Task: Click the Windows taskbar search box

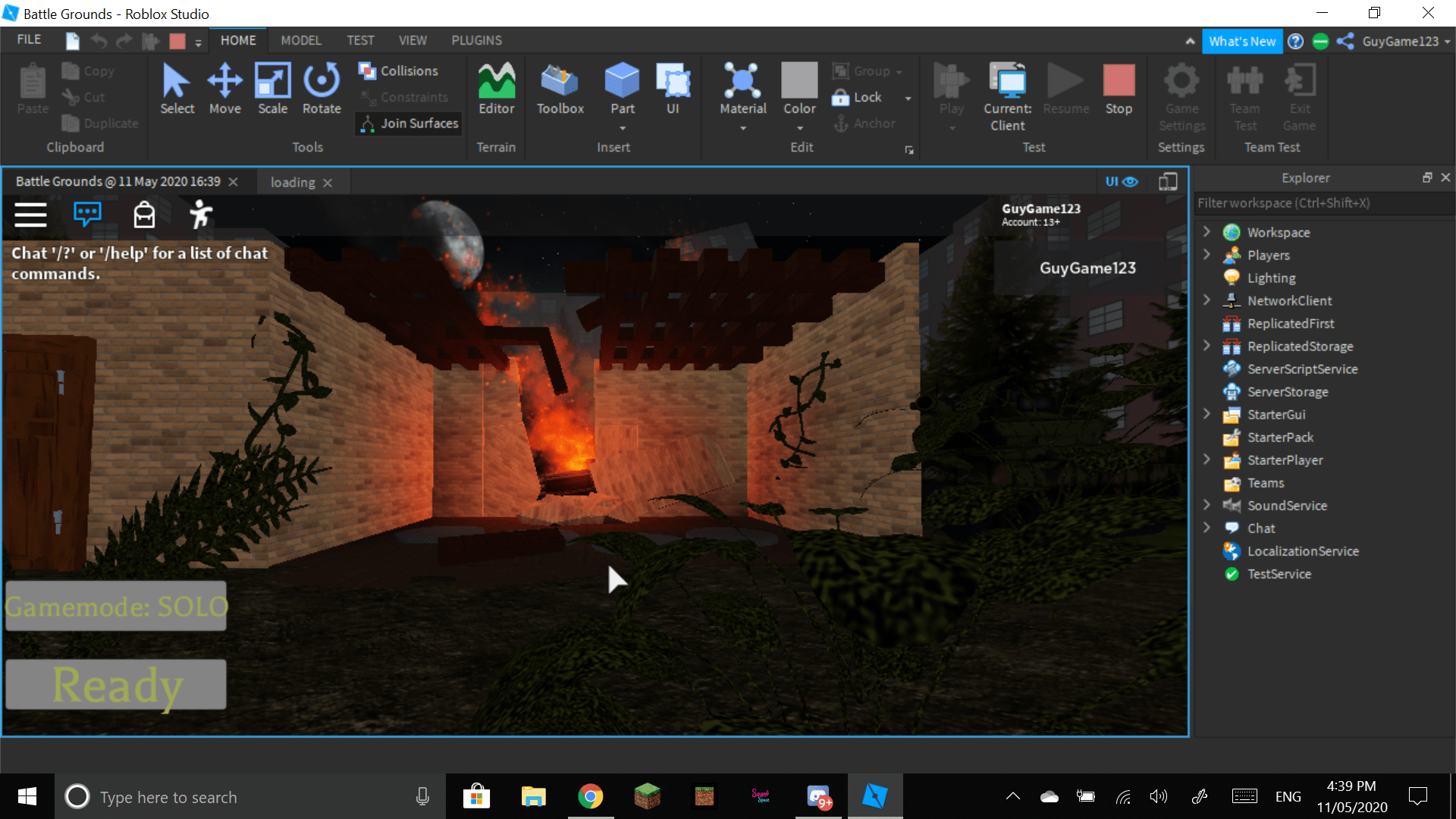Action: point(250,796)
